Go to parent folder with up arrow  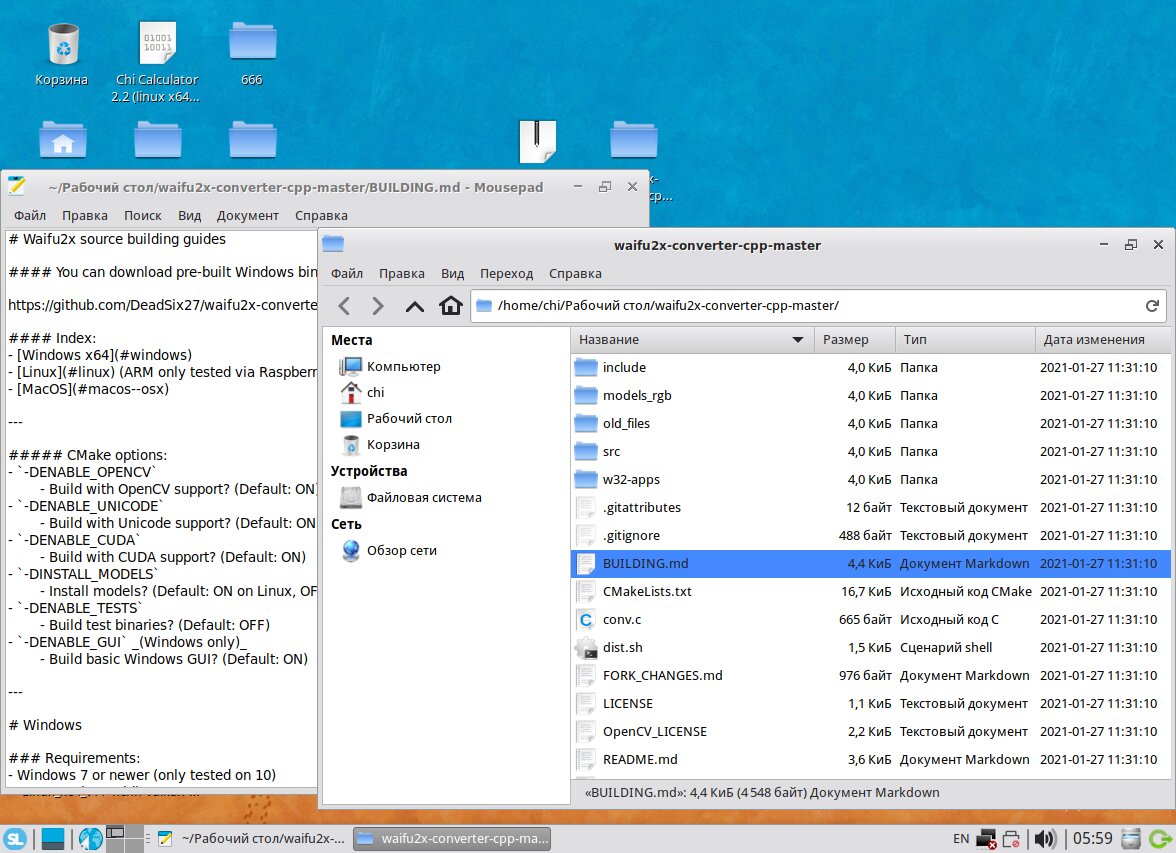(415, 306)
